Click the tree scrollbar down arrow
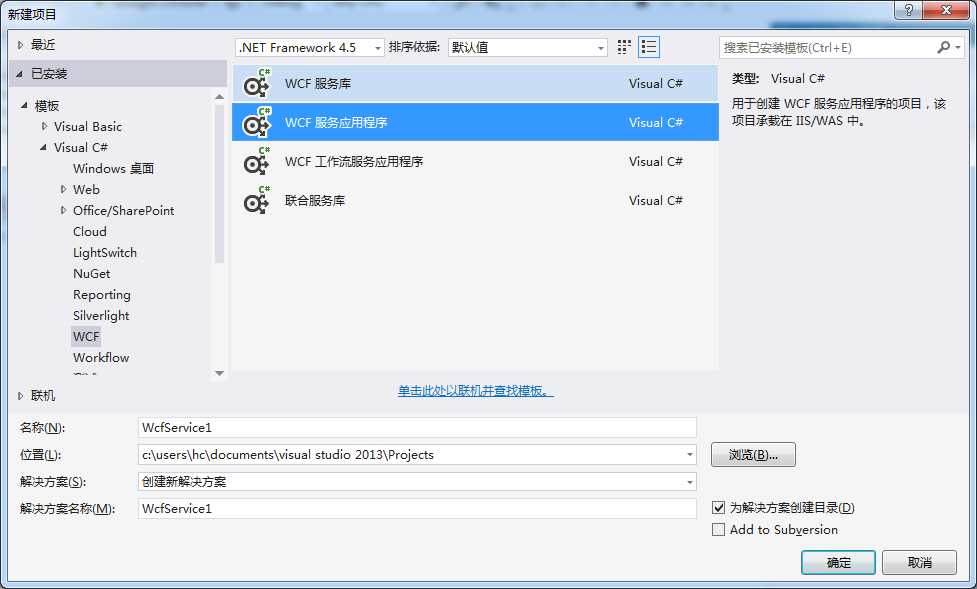This screenshot has height=589, width=977. click(x=219, y=373)
